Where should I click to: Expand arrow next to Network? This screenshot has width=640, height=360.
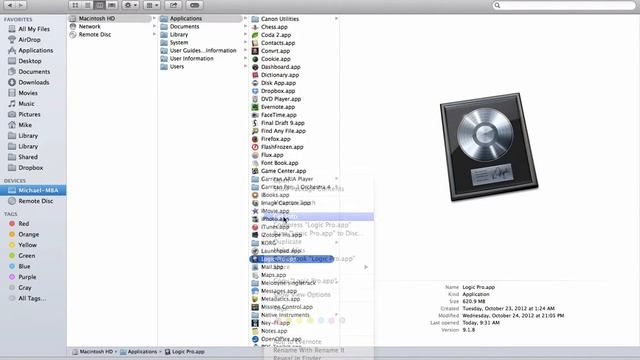coord(154,26)
